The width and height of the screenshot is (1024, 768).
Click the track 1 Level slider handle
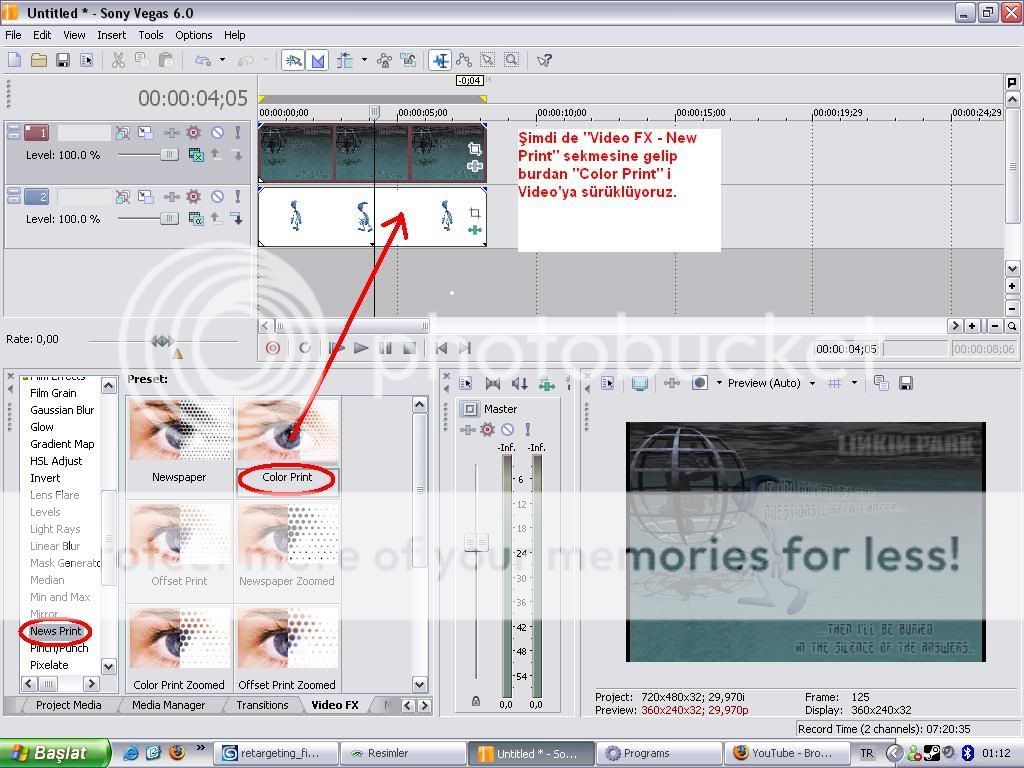pyautogui.click(x=169, y=155)
